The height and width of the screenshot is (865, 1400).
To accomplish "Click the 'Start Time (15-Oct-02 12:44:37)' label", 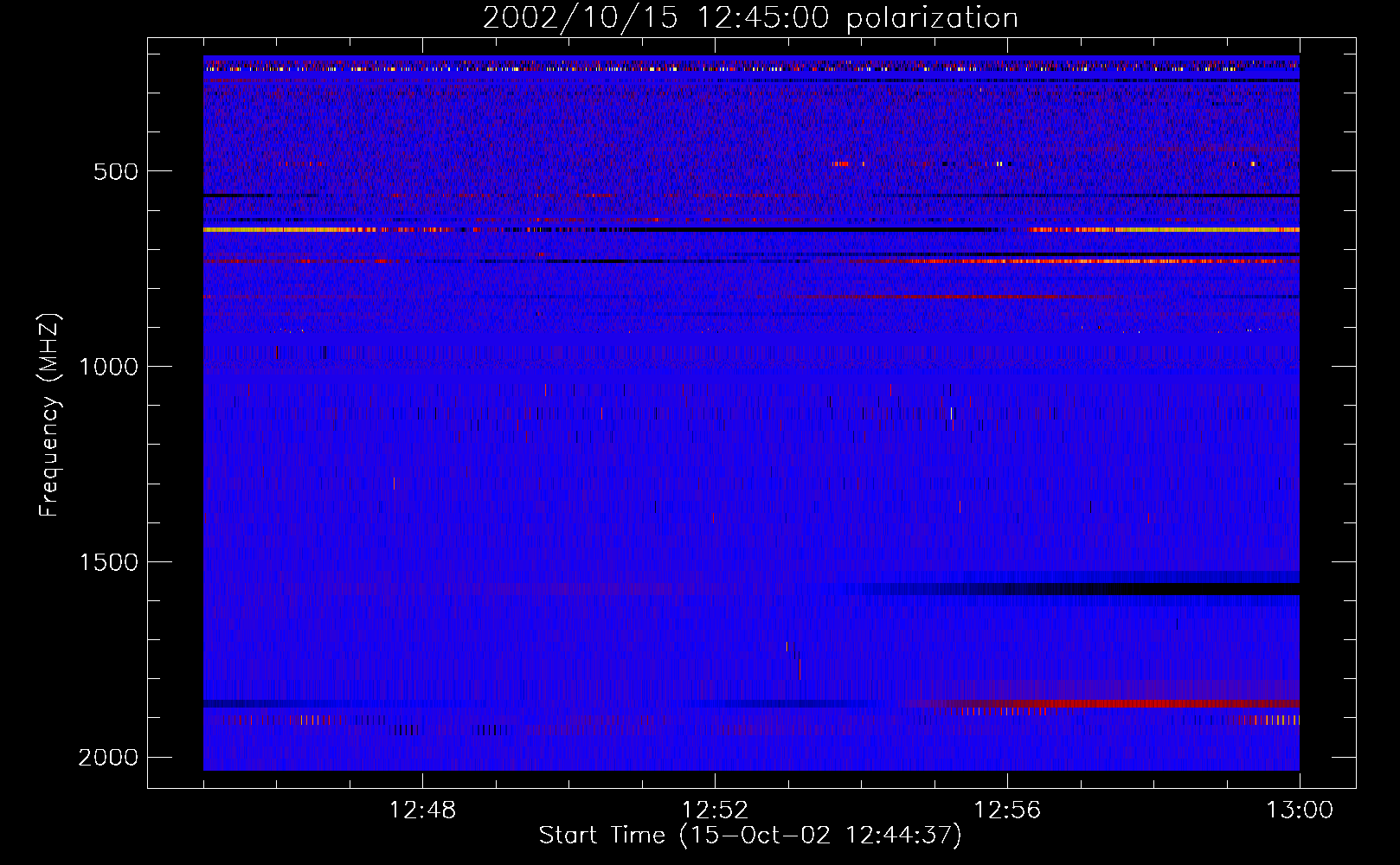I will (750, 836).
